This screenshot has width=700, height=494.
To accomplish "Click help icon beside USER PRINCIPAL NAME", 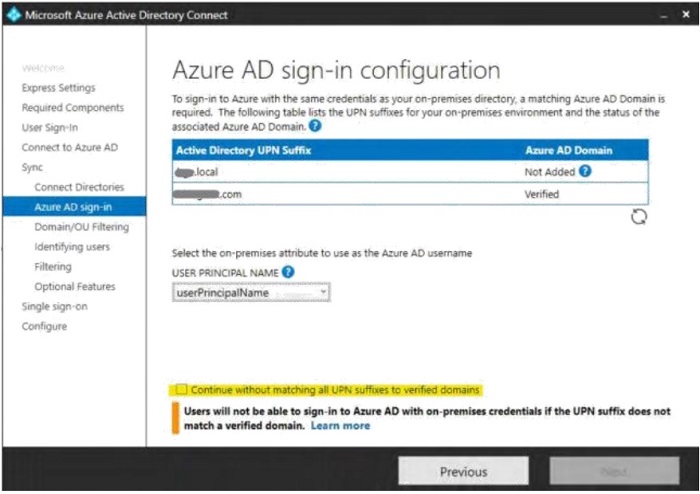I will (288, 272).
